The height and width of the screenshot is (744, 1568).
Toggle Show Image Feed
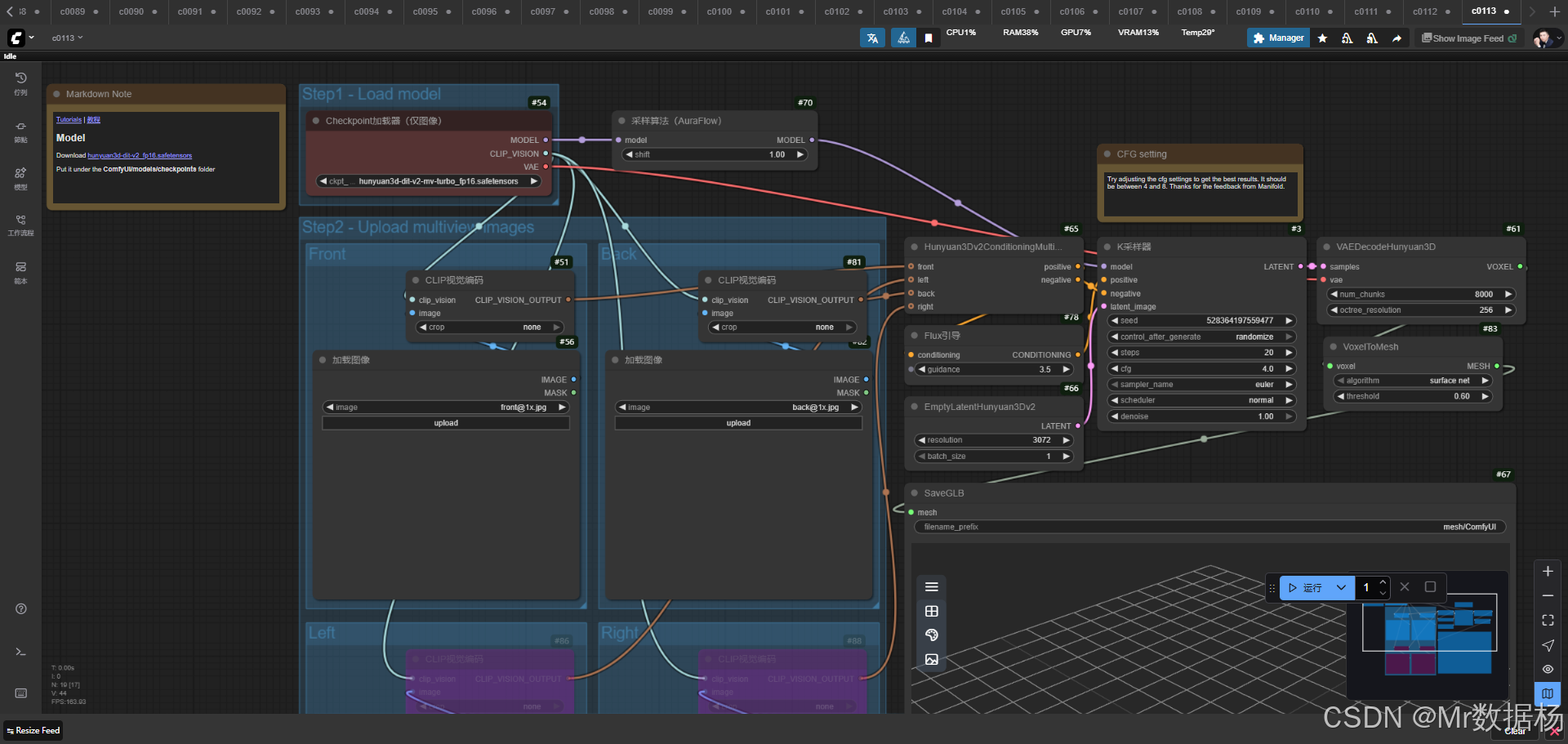1469,38
